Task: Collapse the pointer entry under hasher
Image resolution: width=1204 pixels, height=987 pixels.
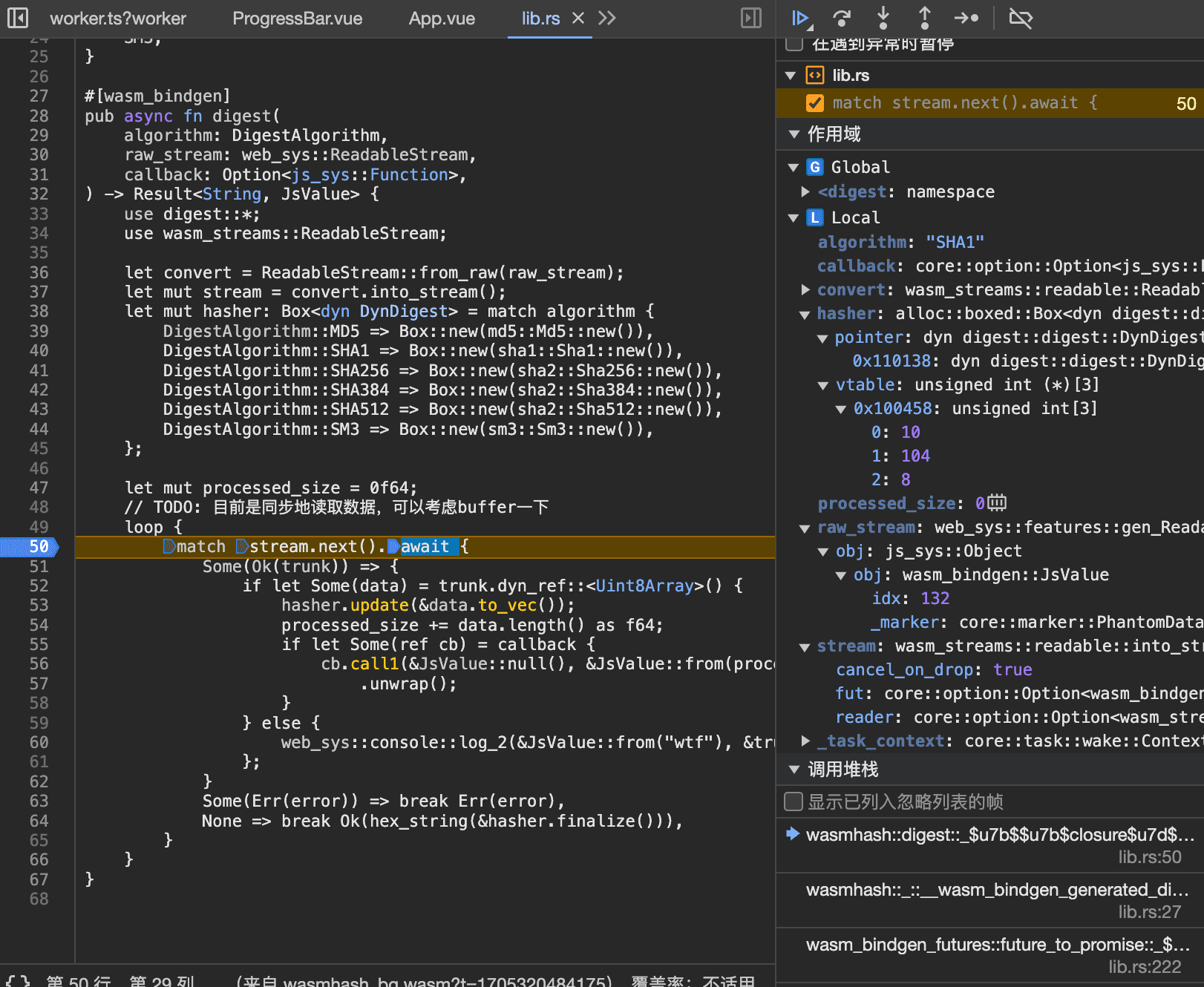Action: [822, 338]
